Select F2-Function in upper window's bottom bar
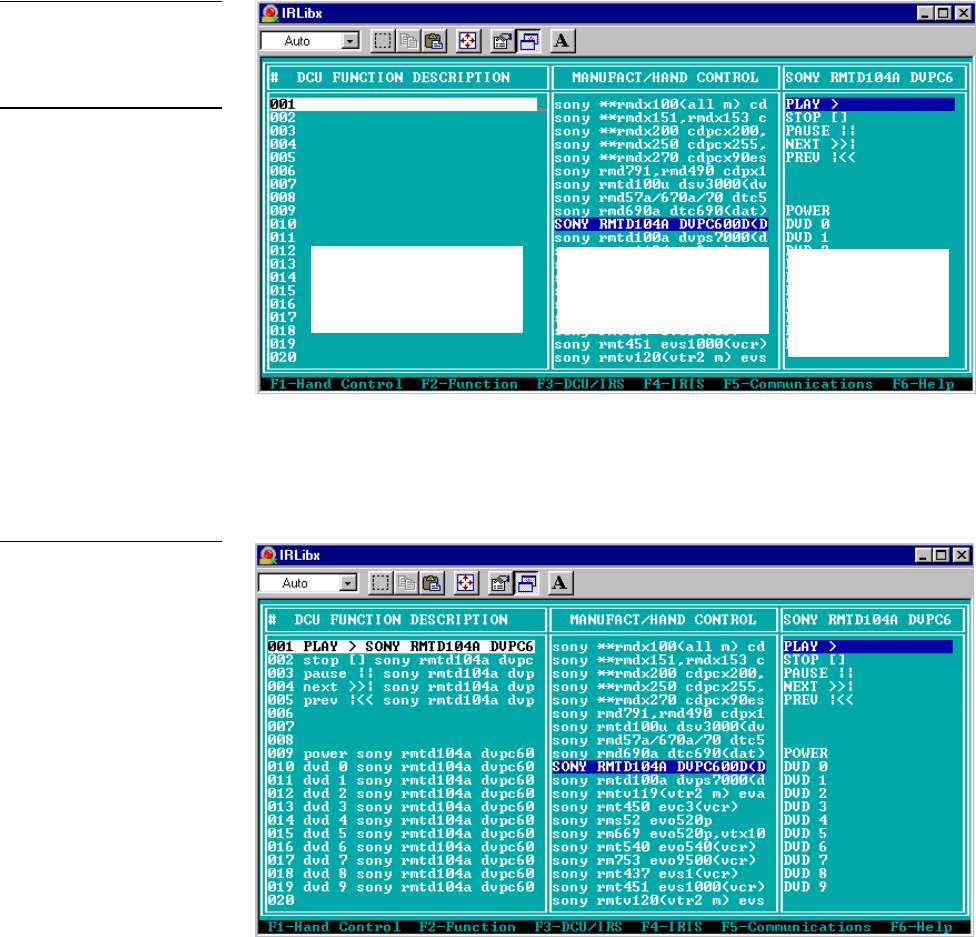Viewport: 976px width, 937px height. click(x=469, y=384)
